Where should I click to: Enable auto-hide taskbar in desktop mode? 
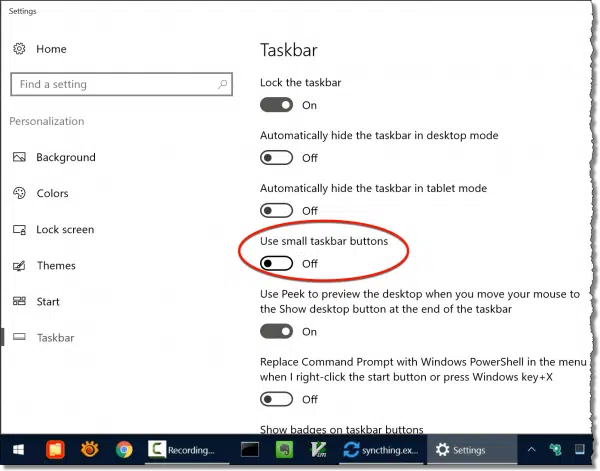[x=276, y=158]
